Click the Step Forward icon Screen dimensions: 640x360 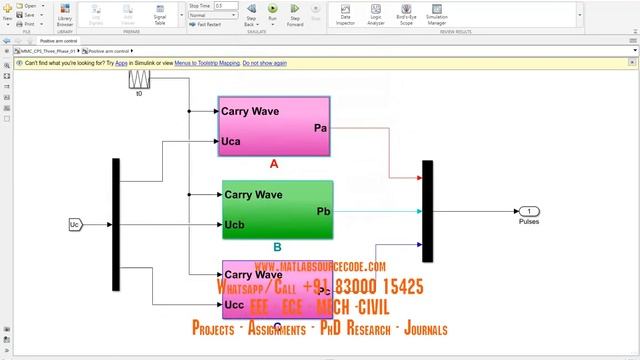(295, 9)
